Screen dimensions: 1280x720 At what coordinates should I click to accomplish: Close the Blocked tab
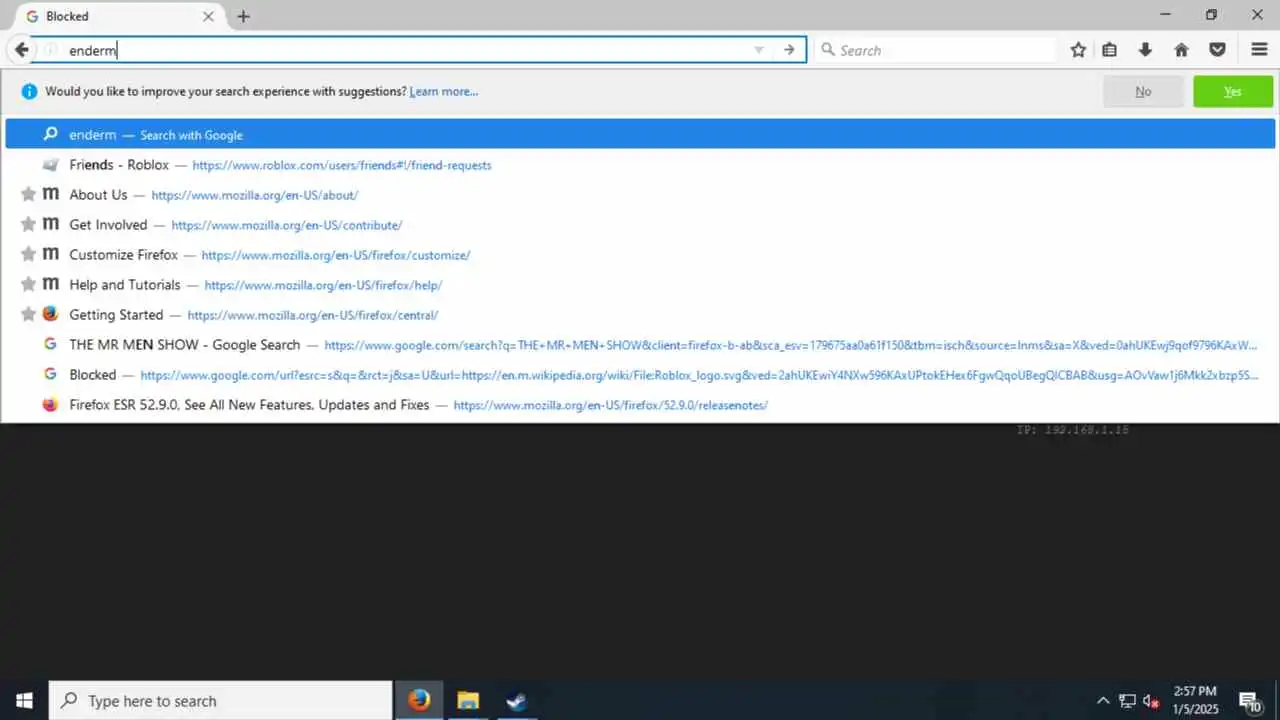point(208,16)
